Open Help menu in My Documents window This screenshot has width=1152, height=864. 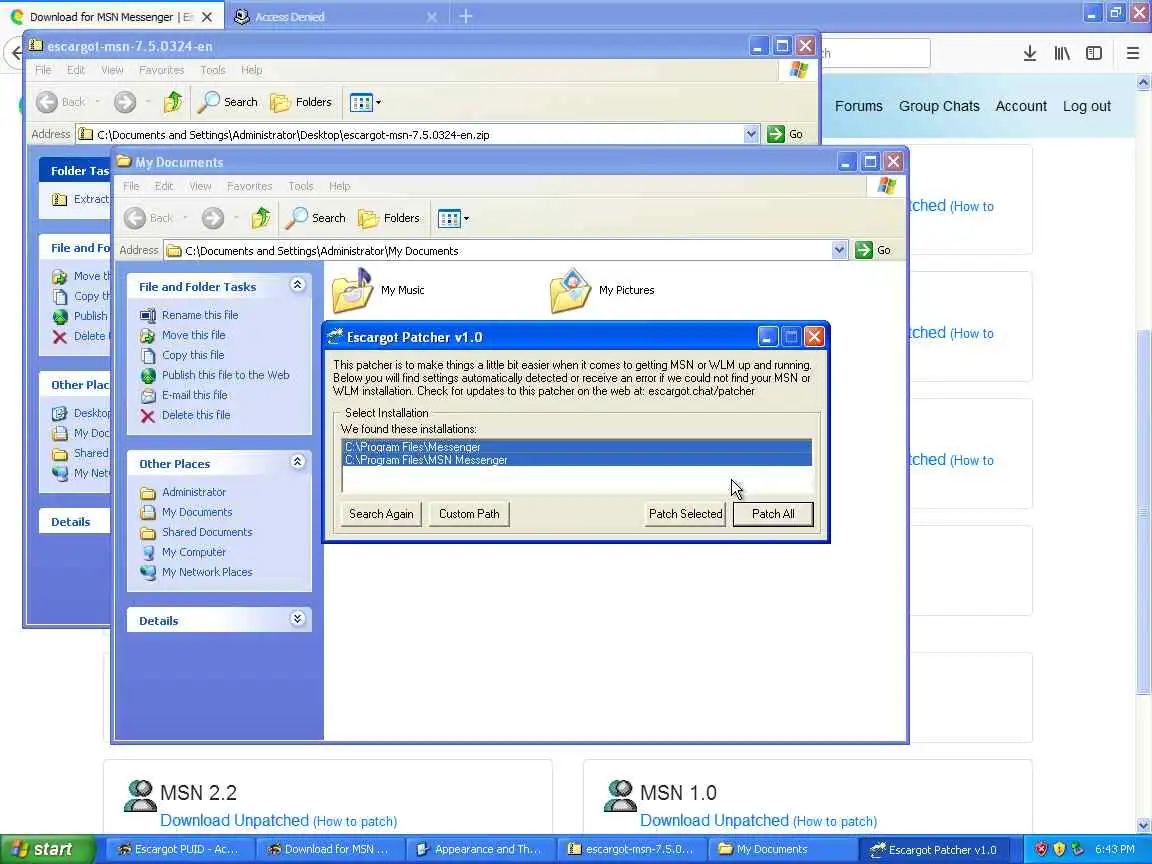pos(339,186)
